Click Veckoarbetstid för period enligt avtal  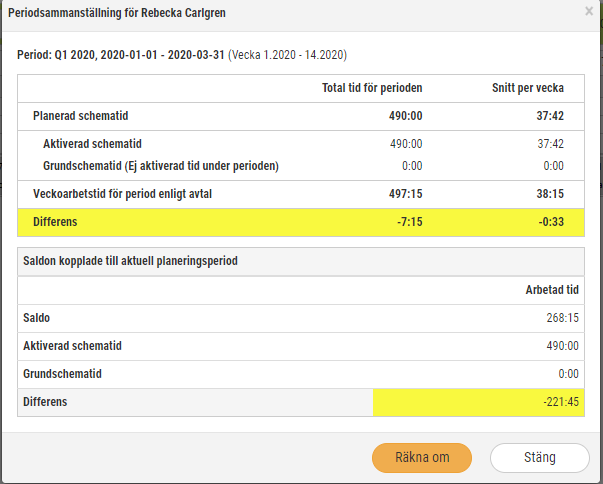(x=122, y=194)
